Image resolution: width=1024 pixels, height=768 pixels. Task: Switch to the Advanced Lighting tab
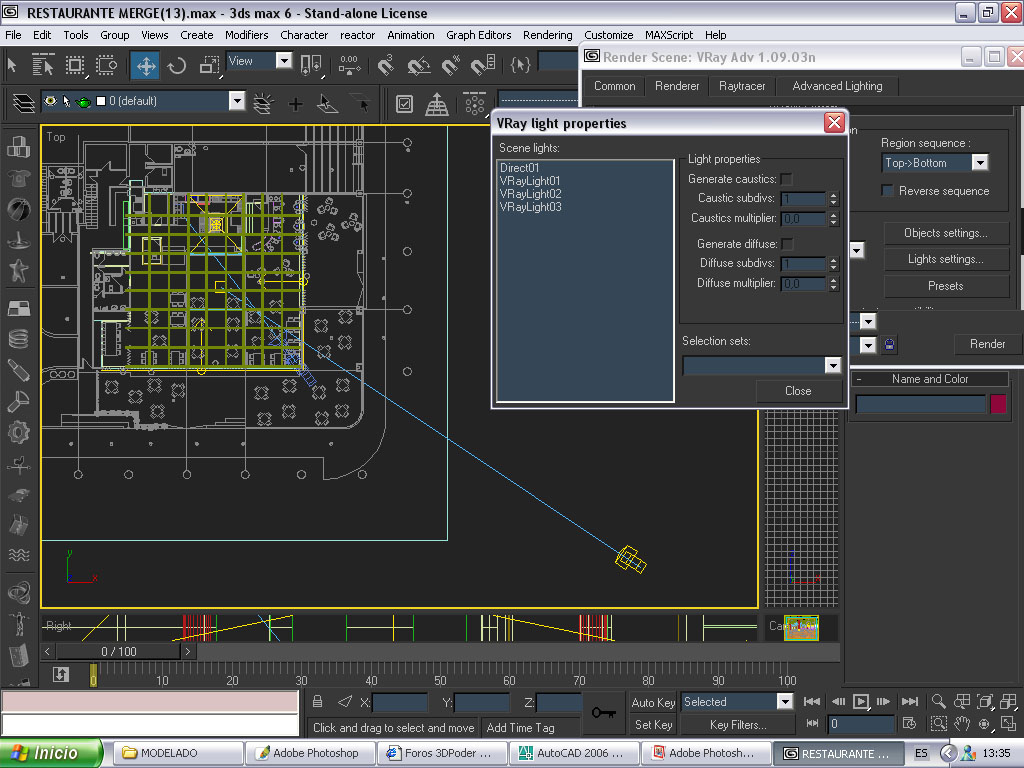point(837,86)
